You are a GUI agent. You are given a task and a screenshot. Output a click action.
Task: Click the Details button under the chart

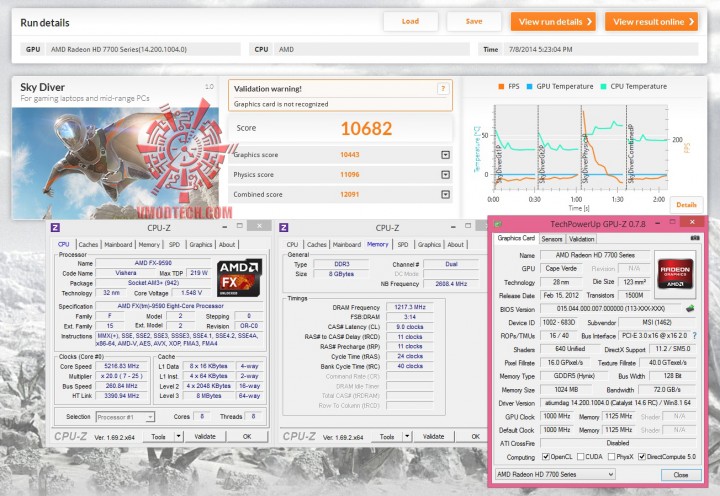pos(686,205)
